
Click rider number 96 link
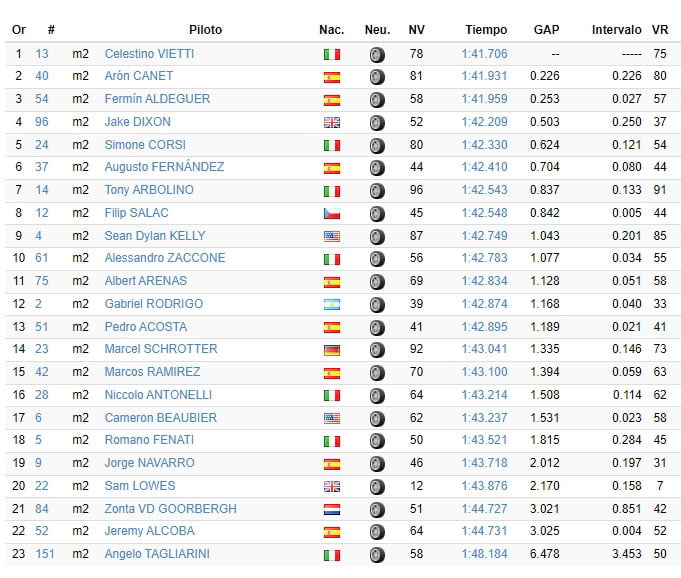[x=42, y=122]
